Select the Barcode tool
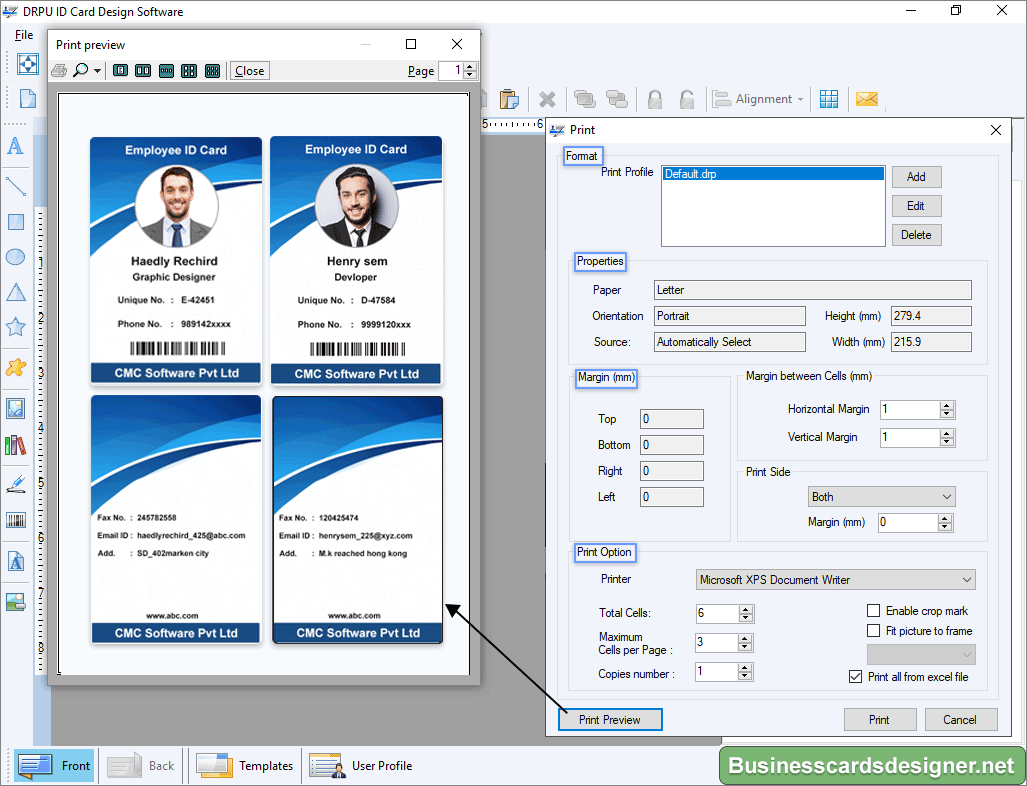1027x786 pixels. 16,521
